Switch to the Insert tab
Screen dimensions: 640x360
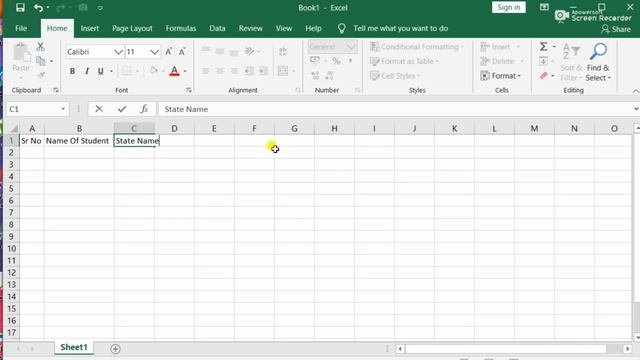[89, 28]
